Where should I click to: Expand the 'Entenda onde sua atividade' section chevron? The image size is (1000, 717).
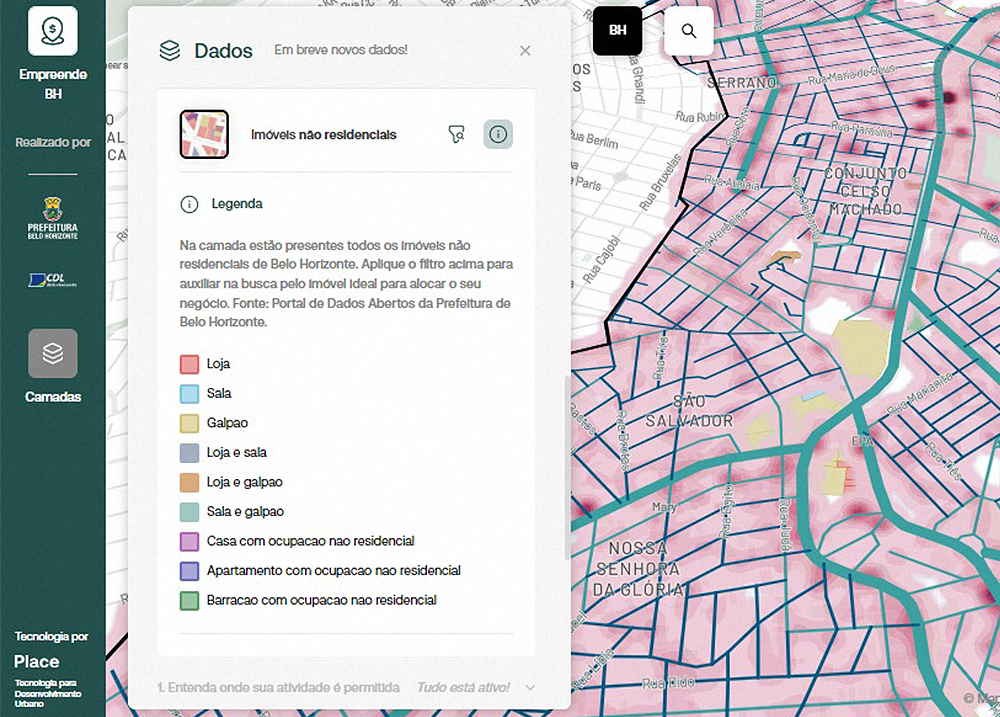530,687
